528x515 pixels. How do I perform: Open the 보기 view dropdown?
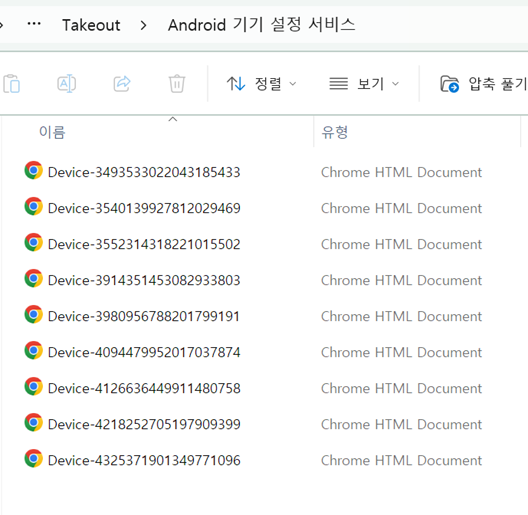(x=364, y=84)
